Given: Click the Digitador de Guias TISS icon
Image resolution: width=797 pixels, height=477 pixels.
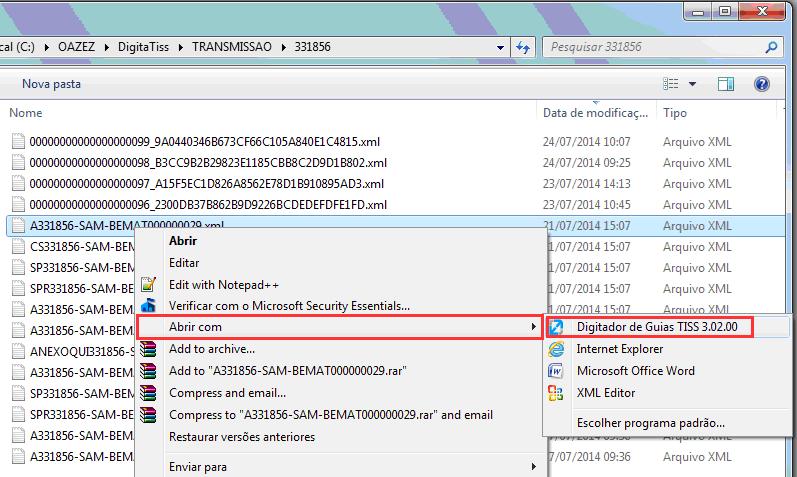Looking at the screenshot, I should (x=556, y=327).
